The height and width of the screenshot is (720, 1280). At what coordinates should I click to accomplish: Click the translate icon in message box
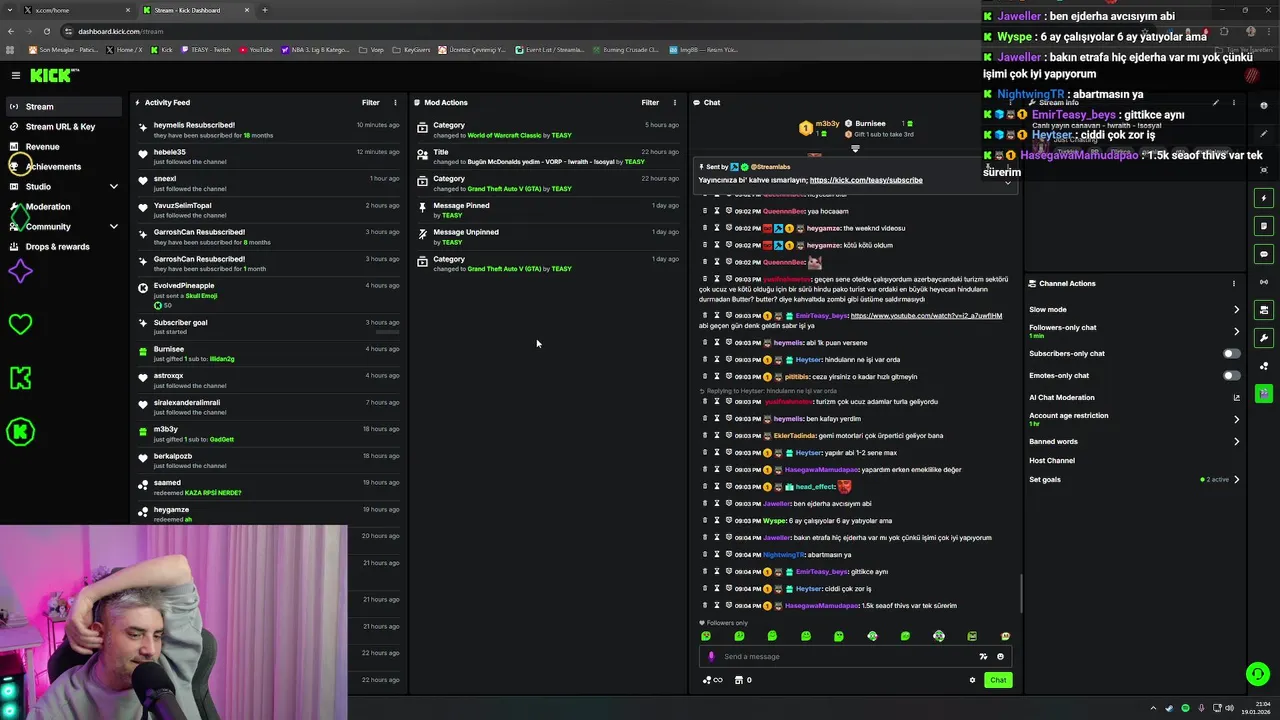[x=983, y=656]
